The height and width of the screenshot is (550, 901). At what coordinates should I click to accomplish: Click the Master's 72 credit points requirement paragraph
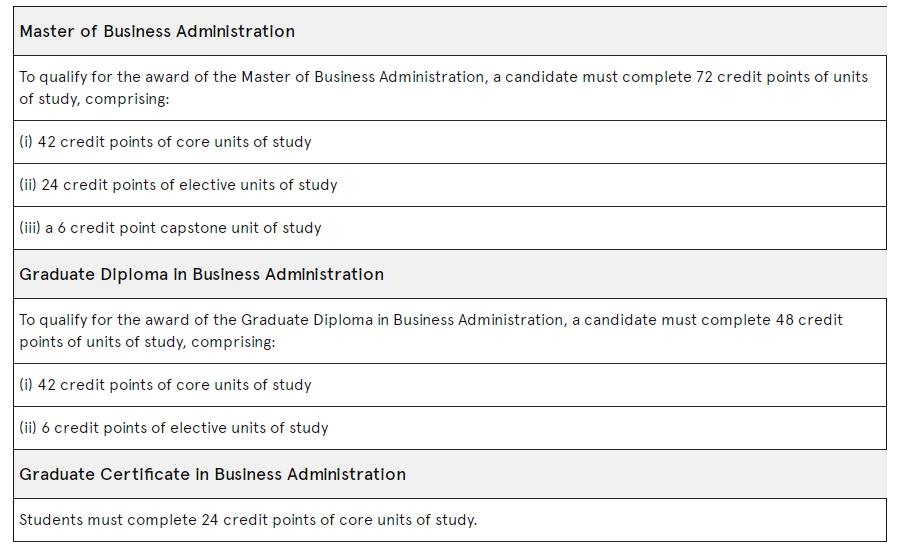point(450,88)
